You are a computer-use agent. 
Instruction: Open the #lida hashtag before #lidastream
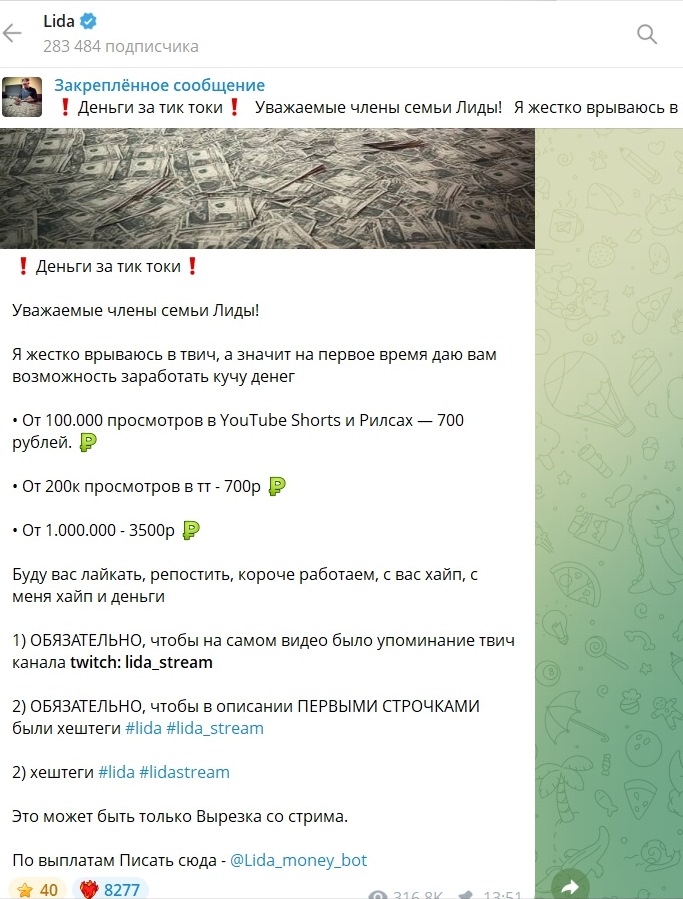116,772
